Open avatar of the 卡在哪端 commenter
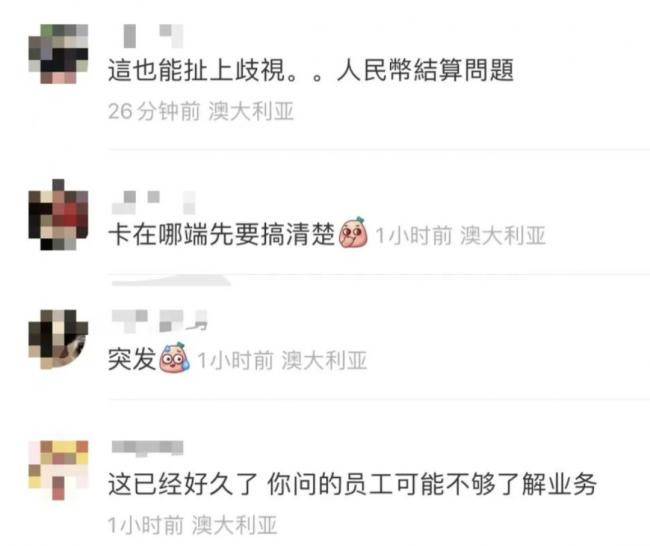Screen dimensions: 650x546 [x=58, y=215]
